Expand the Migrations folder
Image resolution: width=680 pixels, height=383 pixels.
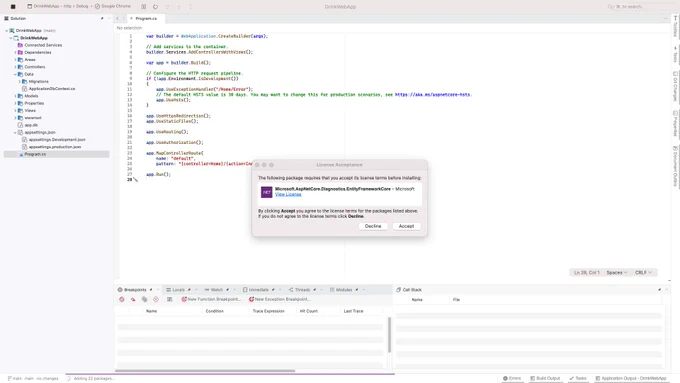[20, 82]
